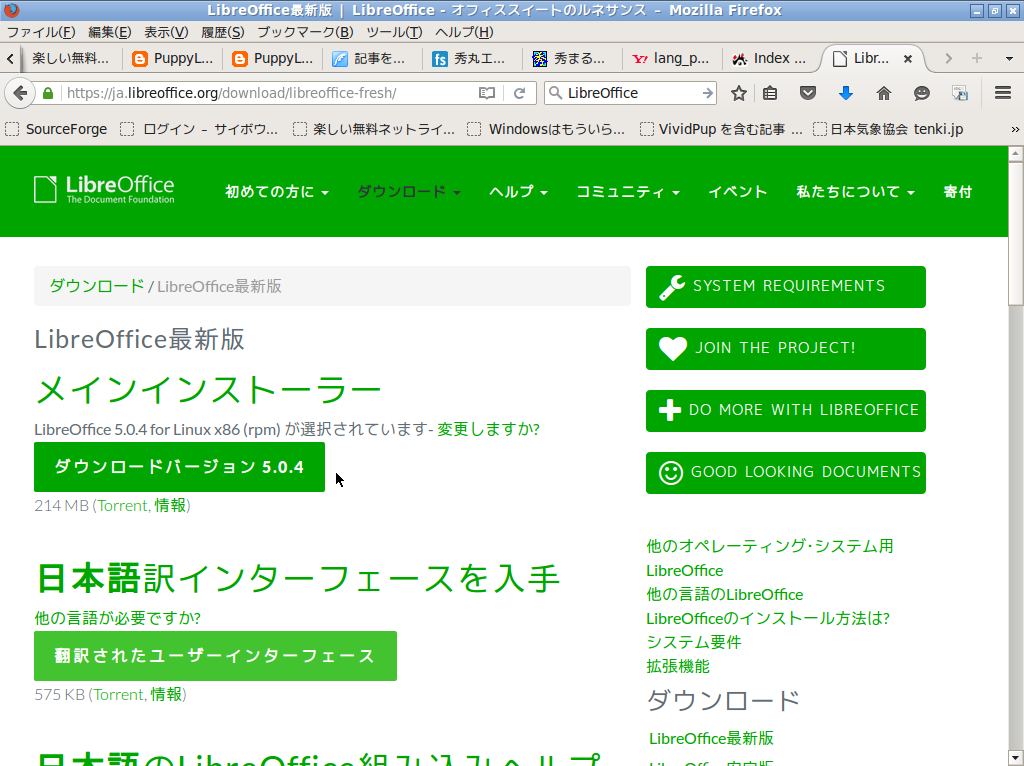This screenshot has width=1024, height=766.
Task: Click the ダウンロード breadcrumb link
Action: point(97,286)
